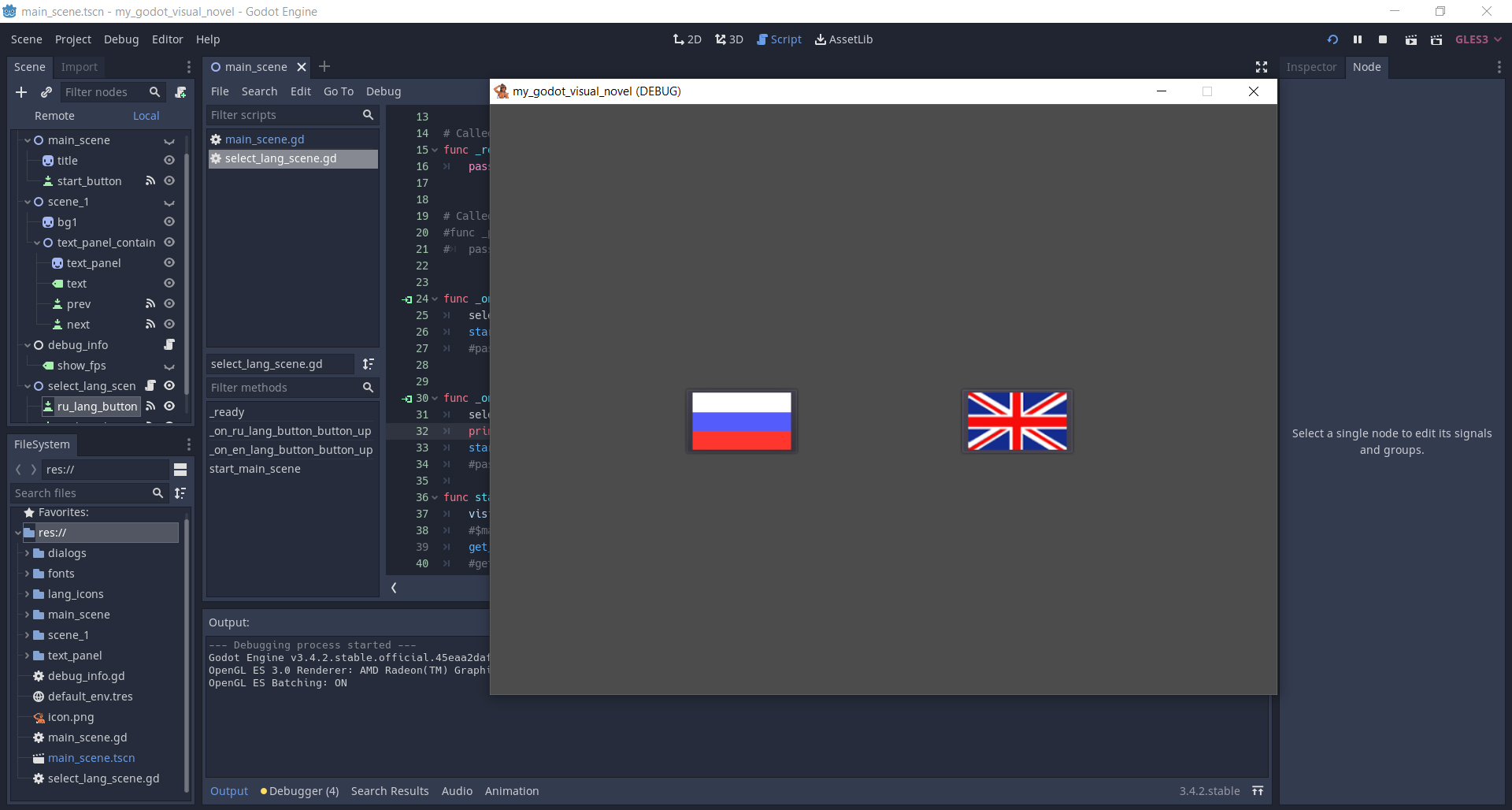Collapse select_lang_scen tree node
The height and width of the screenshot is (810, 1512).
28,386
